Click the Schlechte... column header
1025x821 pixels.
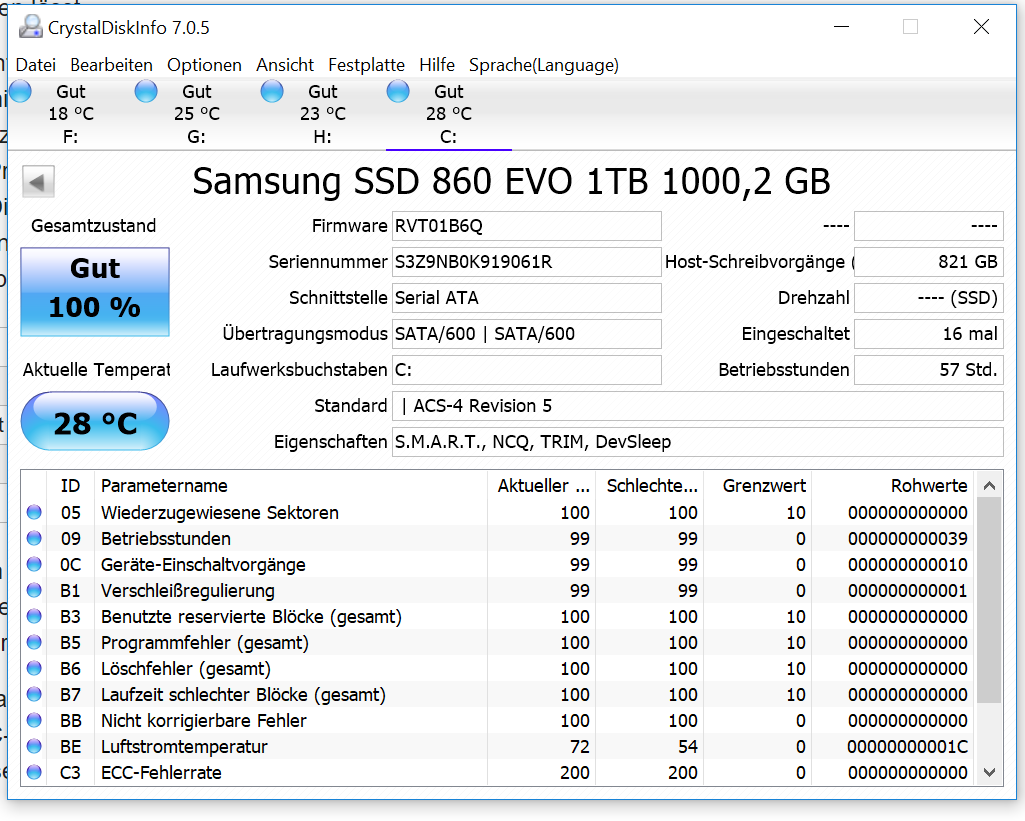point(650,486)
